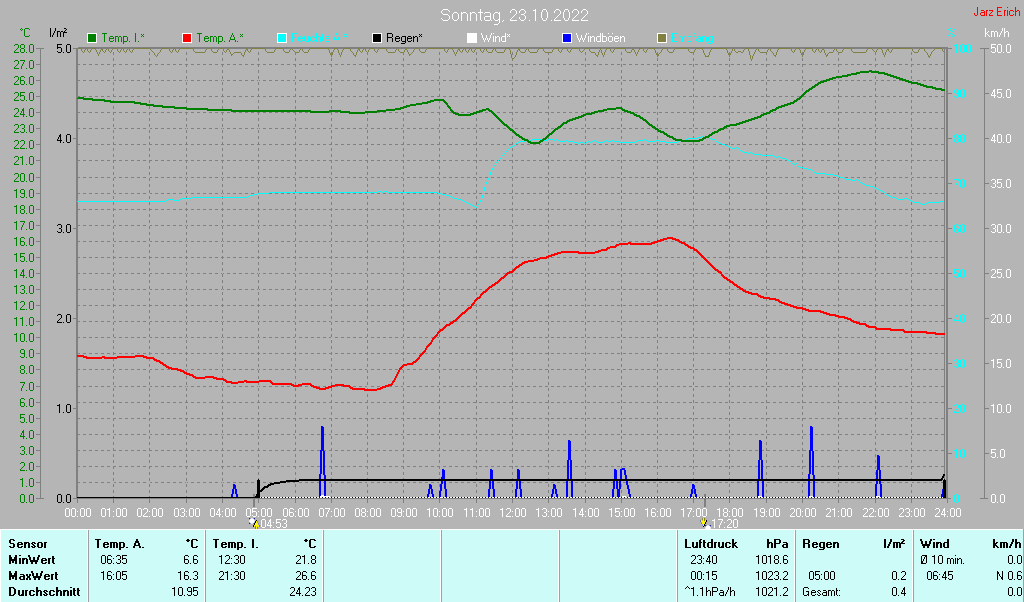Screen dimensions: 1024x602
Task: Click the chart title 'Sonntag, 23.10.2022'
Action: pyautogui.click(x=514, y=15)
